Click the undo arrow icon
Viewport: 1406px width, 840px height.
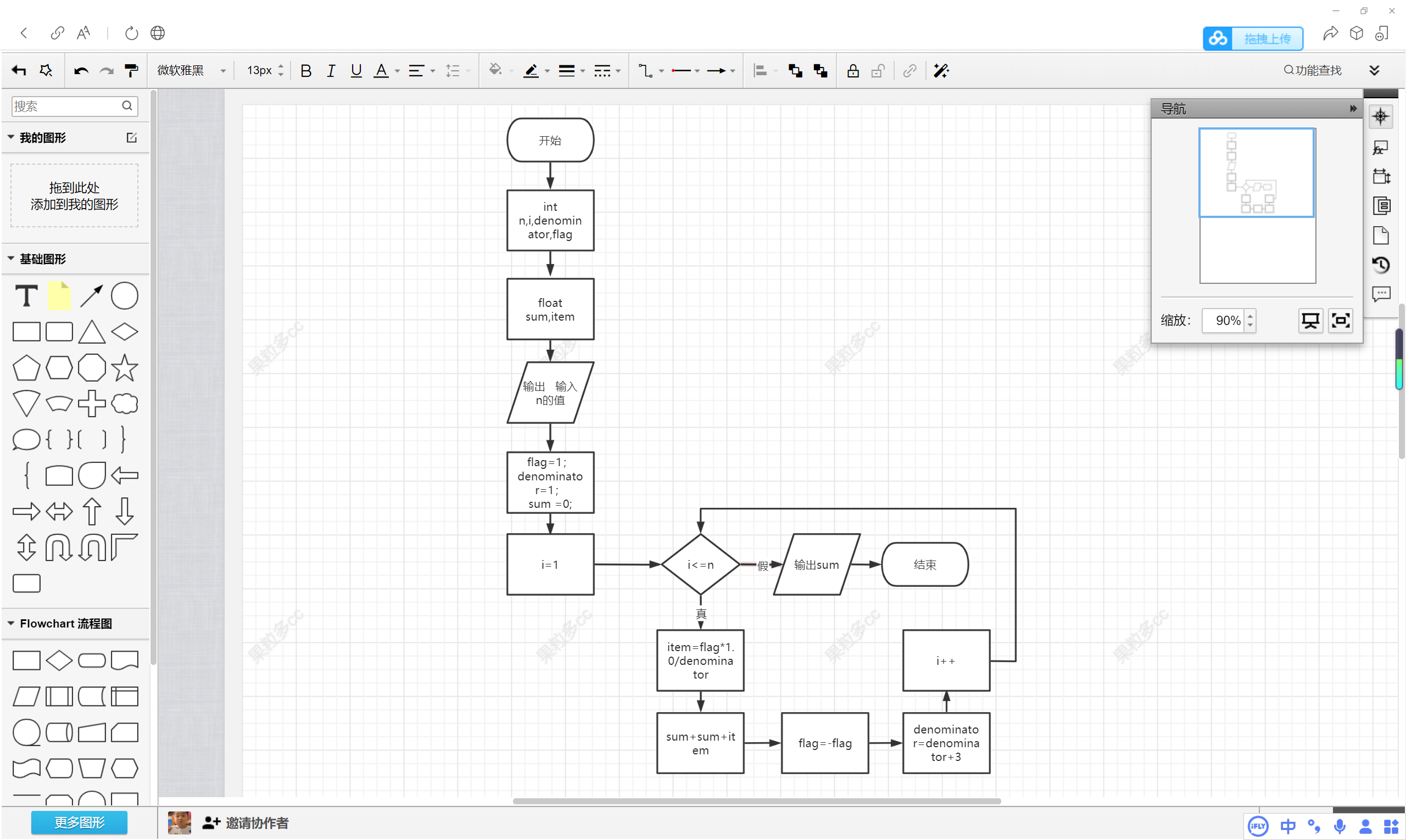81,71
